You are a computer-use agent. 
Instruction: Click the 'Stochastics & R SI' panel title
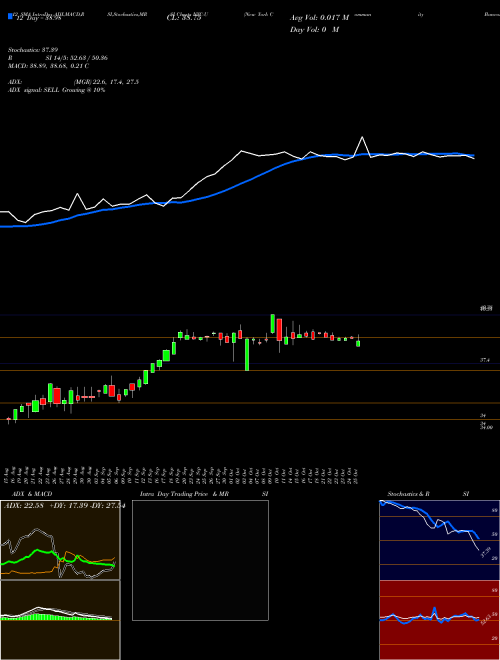(428, 494)
